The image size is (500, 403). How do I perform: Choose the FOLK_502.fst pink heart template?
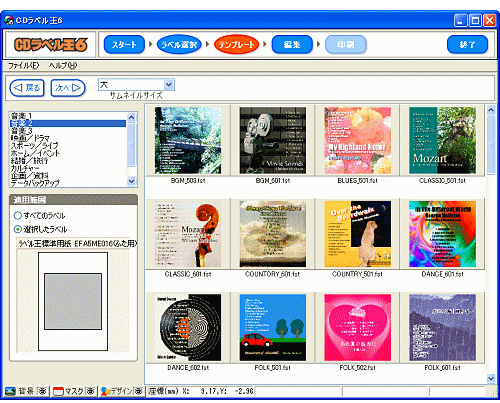coord(358,327)
